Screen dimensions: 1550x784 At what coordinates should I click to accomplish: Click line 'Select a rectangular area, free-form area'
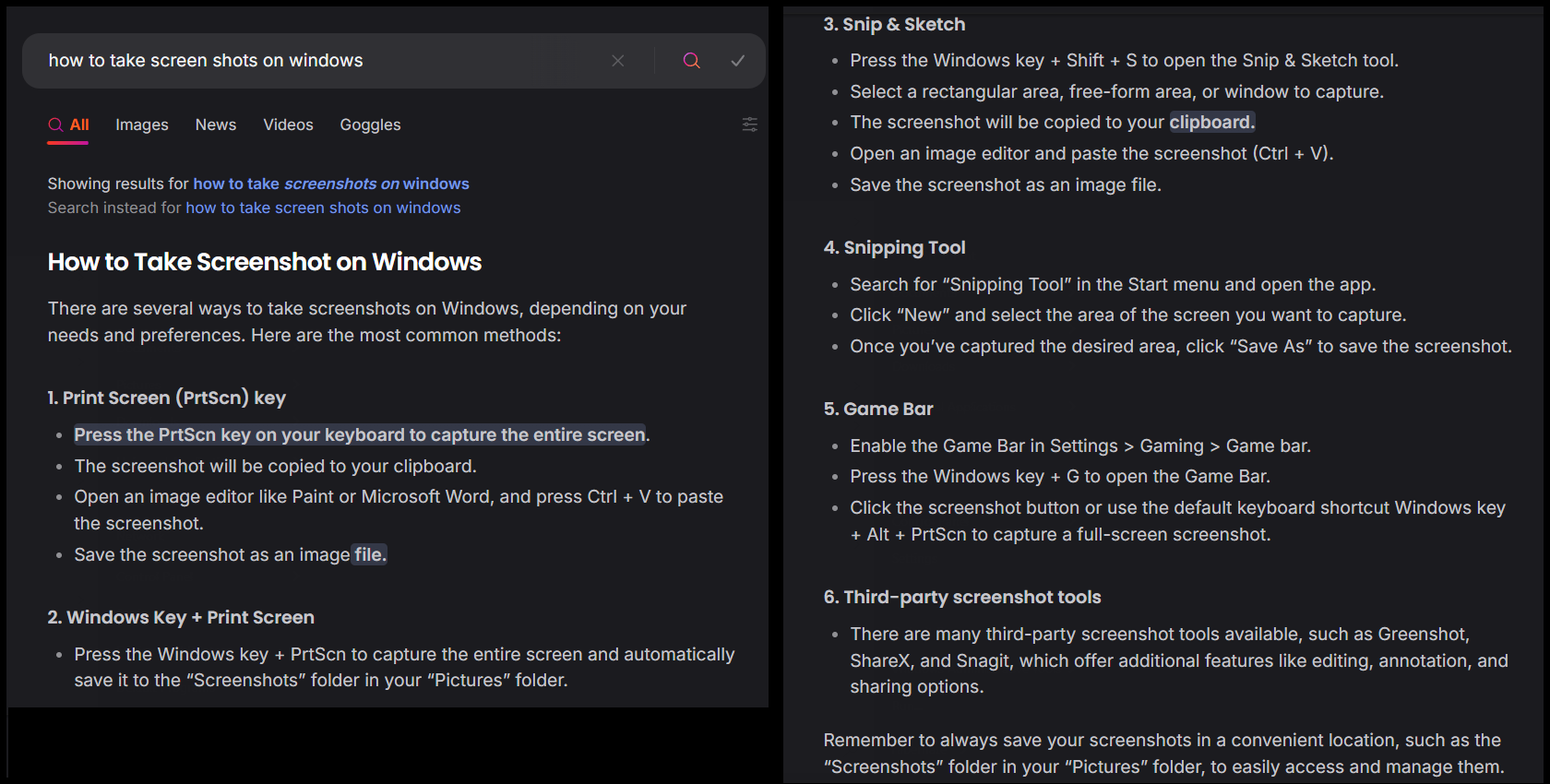[x=1116, y=91]
